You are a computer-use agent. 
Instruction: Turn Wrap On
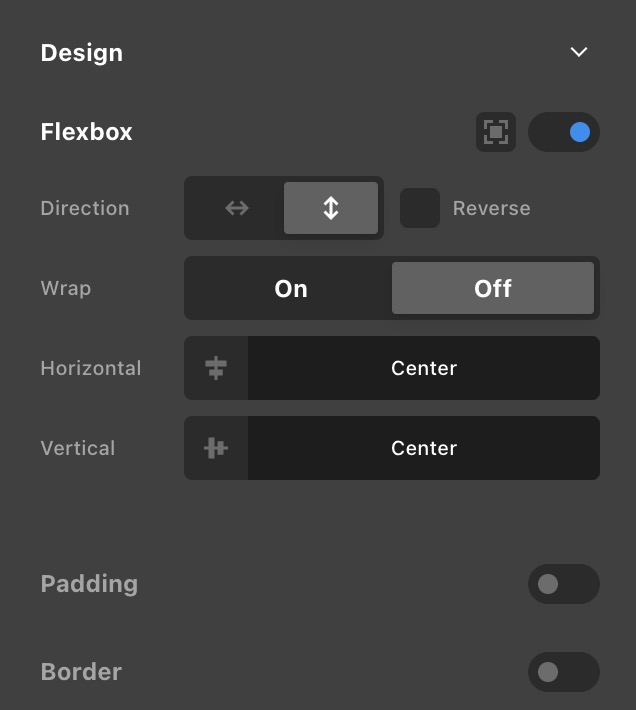[291, 288]
